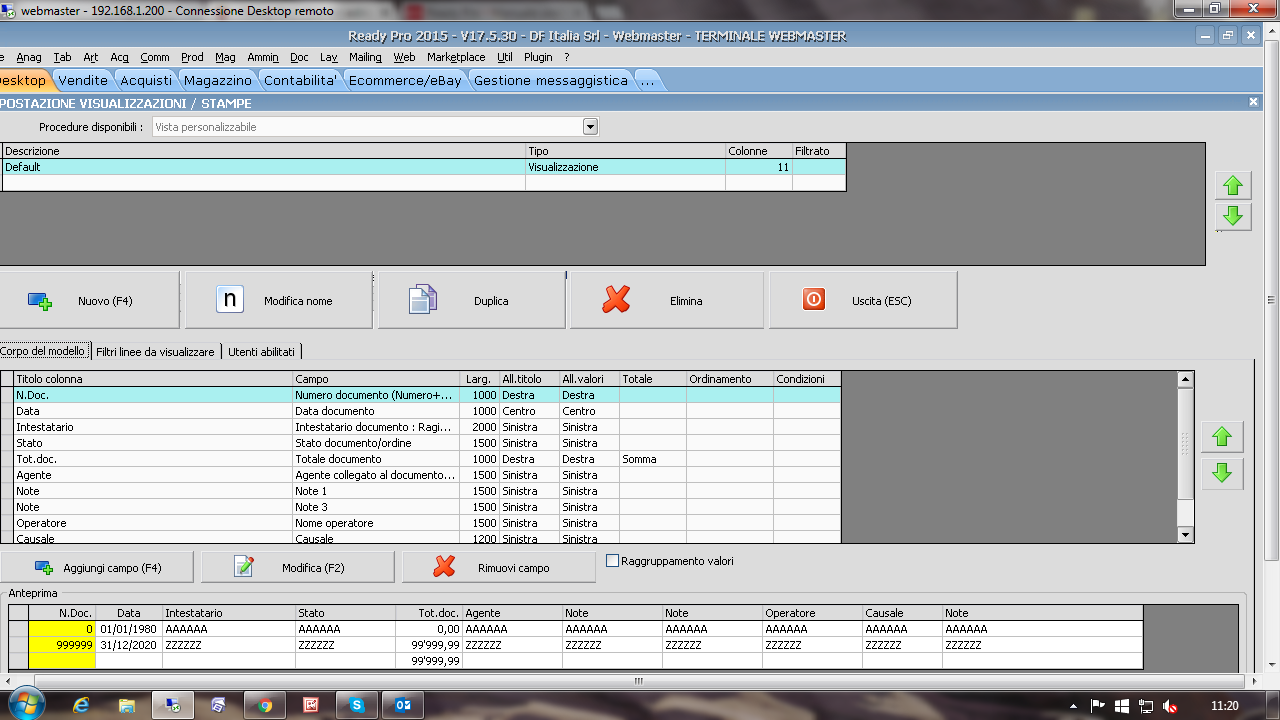
Task: Click Aggiungi campo (F4) button
Action: (96, 567)
